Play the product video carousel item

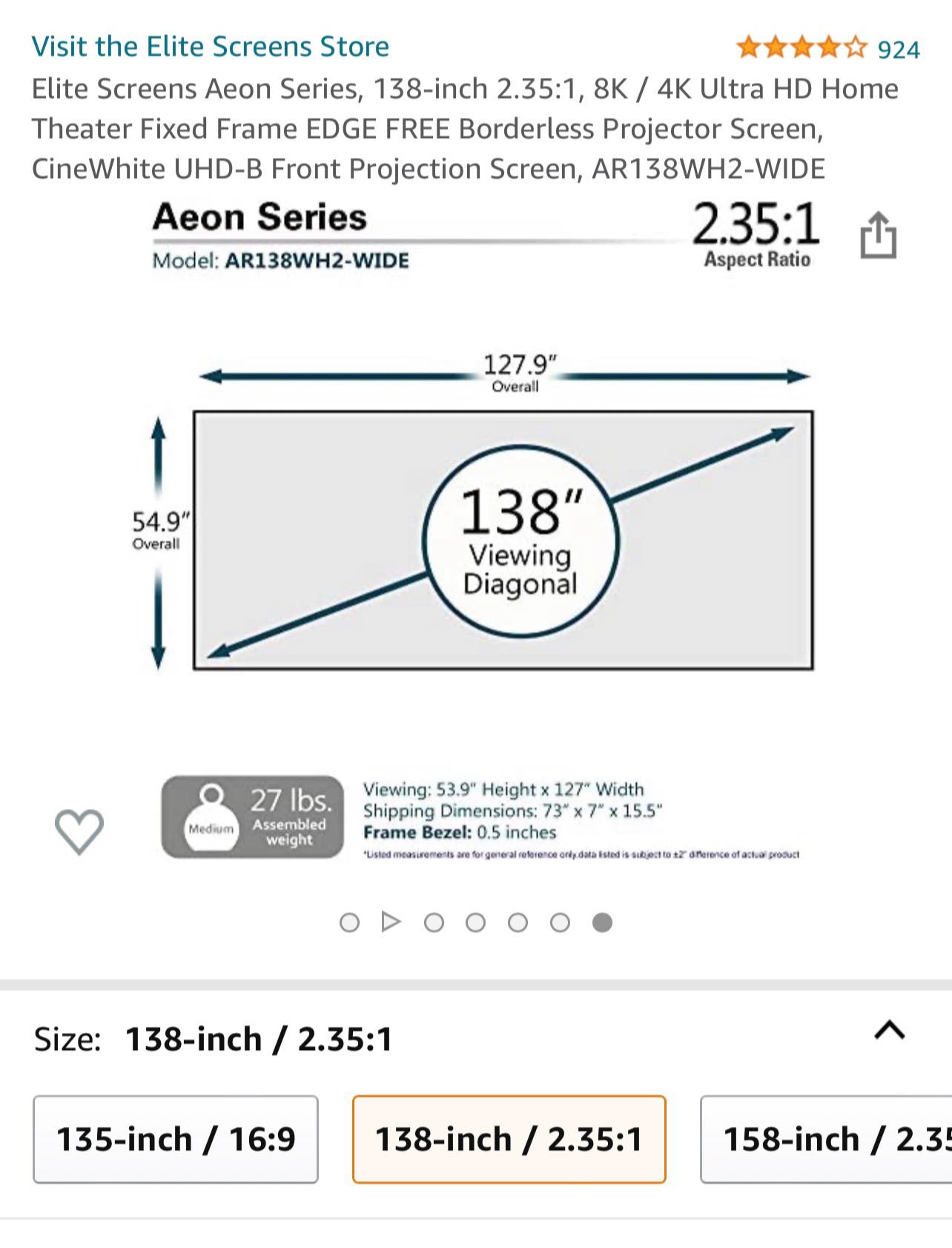(391, 922)
